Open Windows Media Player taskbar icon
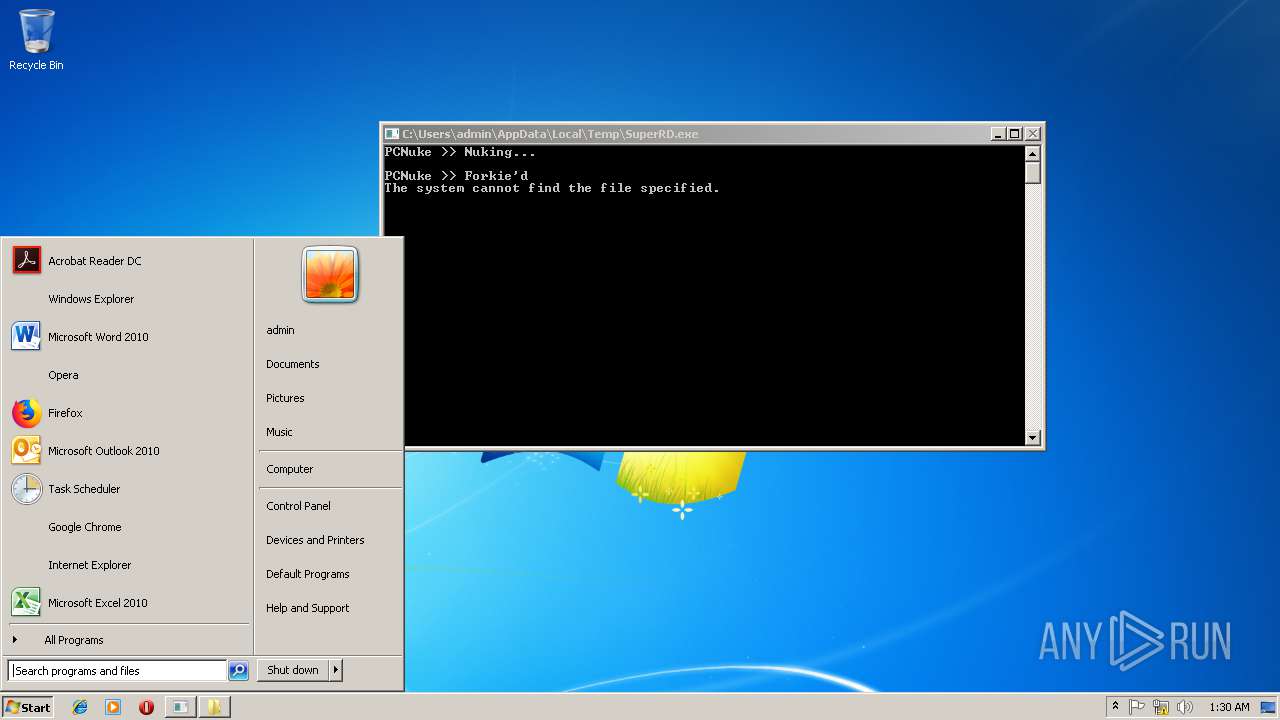The image size is (1280, 720). click(x=113, y=707)
